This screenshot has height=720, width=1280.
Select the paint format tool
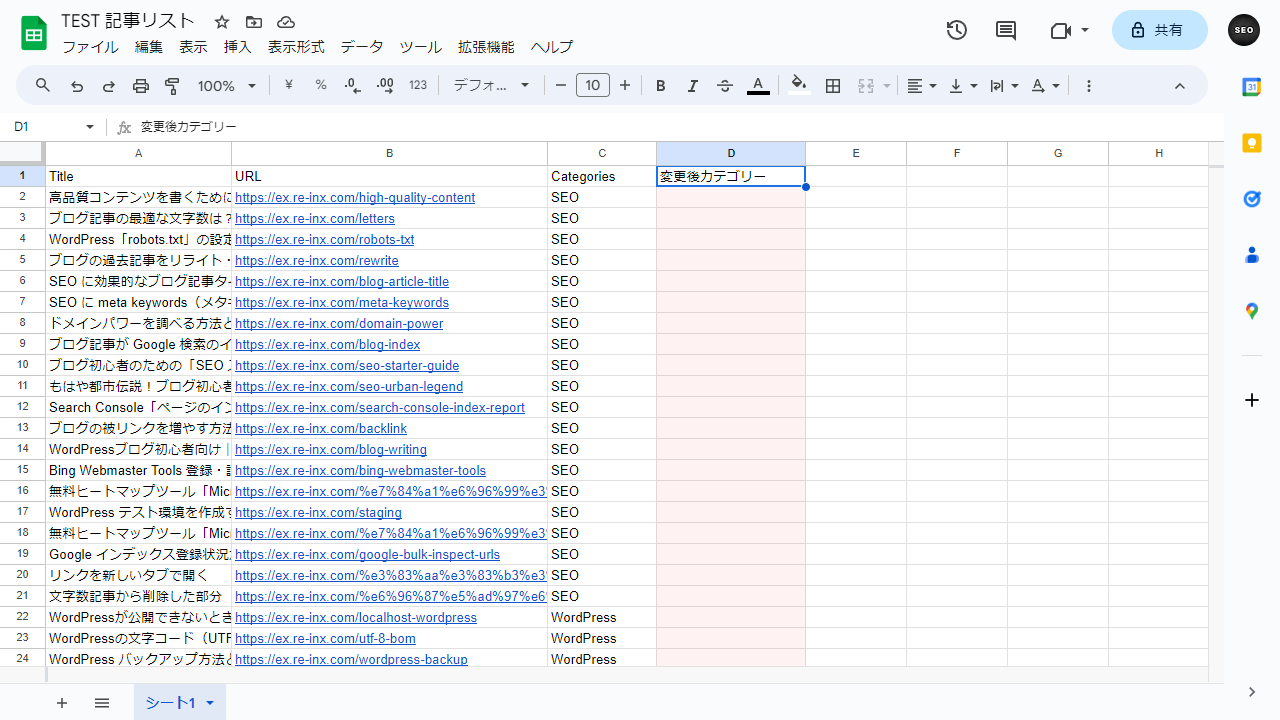172,86
